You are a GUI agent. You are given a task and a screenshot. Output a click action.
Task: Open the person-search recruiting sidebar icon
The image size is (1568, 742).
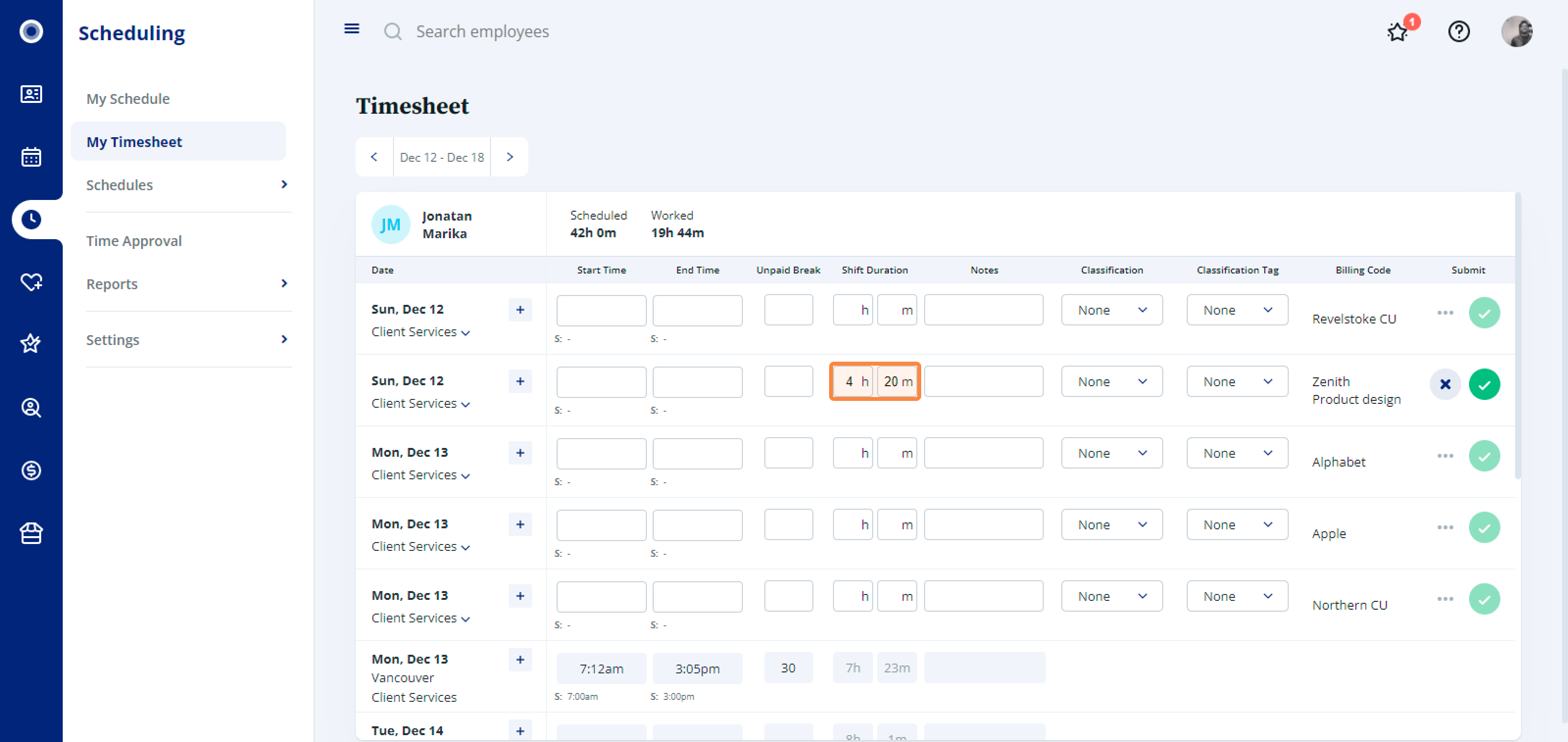pyautogui.click(x=31, y=407)
